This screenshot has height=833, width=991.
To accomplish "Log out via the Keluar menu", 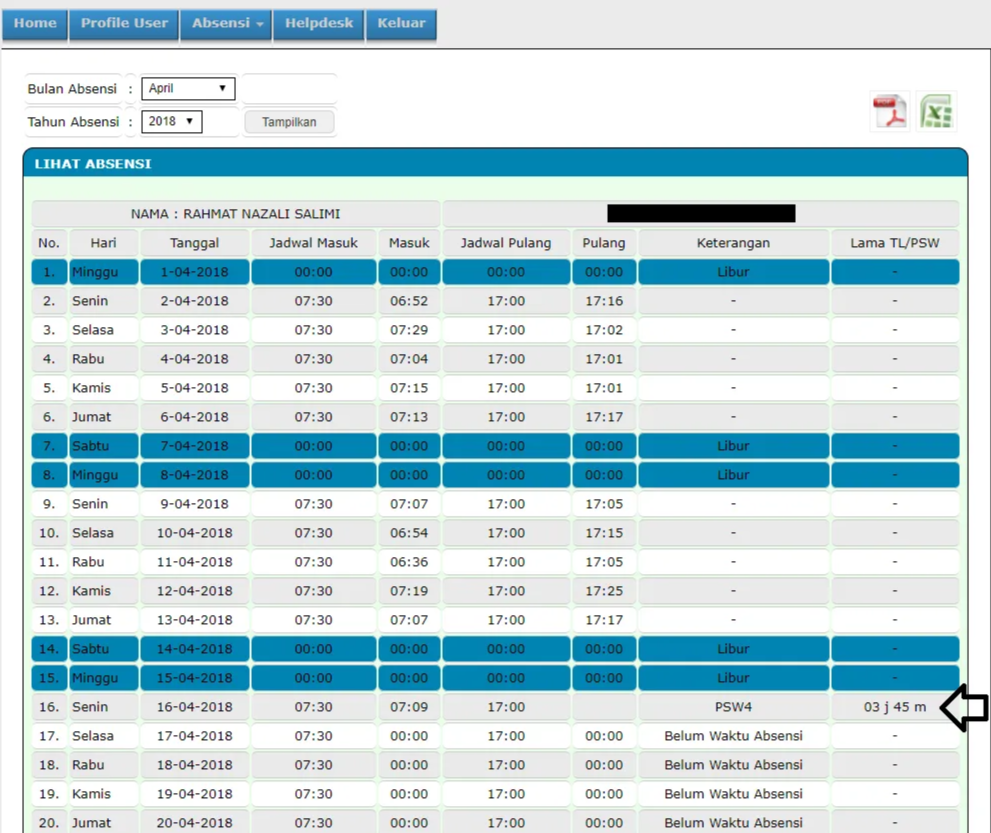I will pos(401,23).
